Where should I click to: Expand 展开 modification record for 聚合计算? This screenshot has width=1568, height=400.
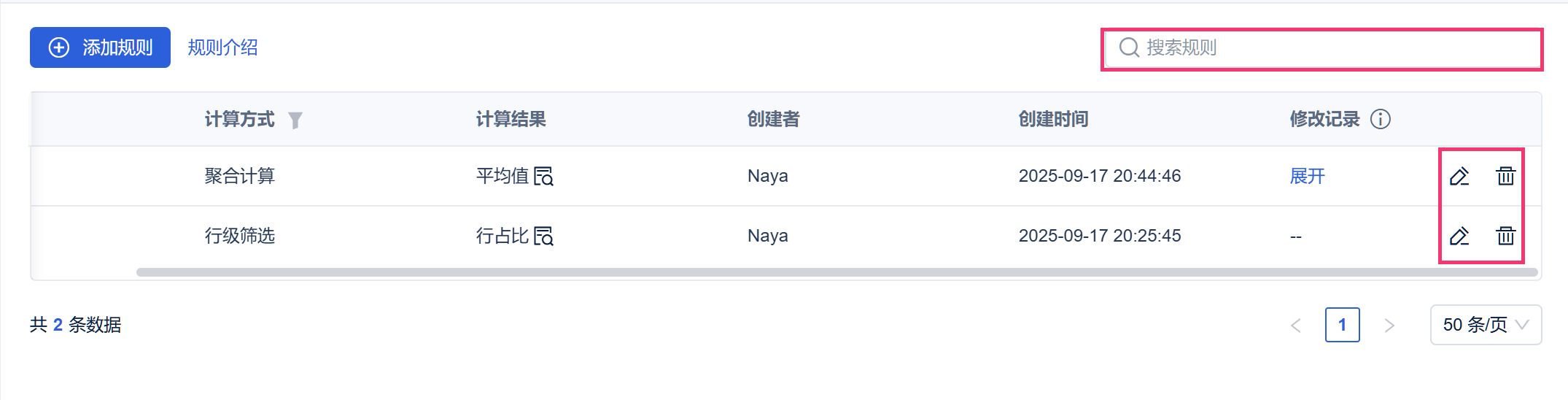(1307, 176)
